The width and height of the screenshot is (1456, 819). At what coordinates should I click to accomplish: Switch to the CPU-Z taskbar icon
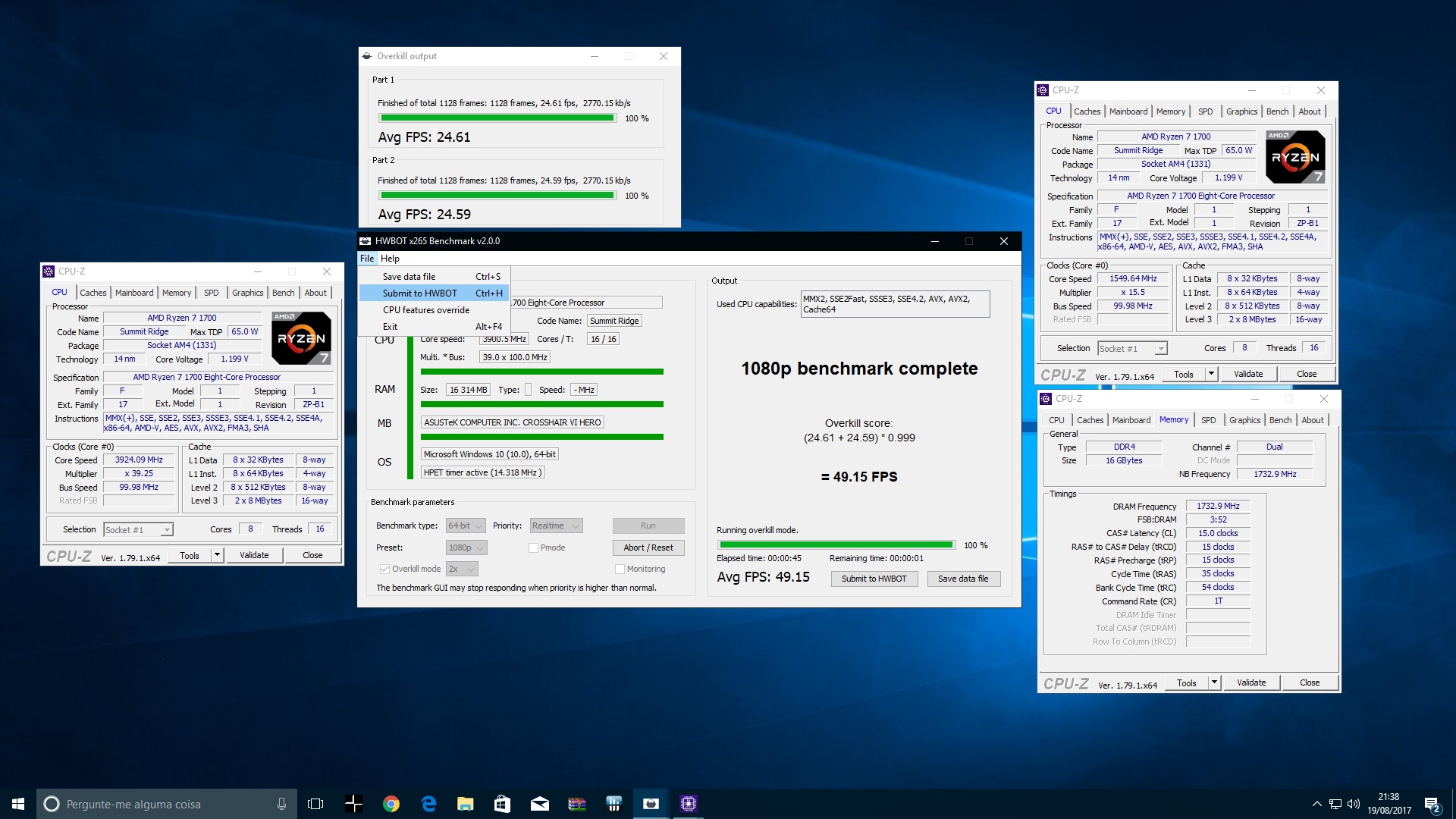(689, 804)
